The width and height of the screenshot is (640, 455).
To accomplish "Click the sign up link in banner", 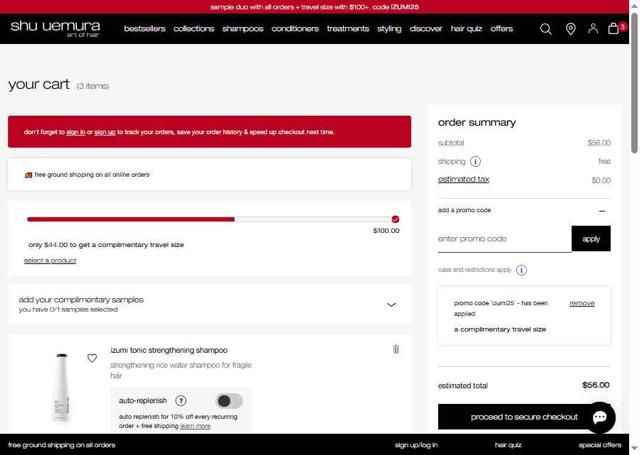I will (x=105, y=132).
